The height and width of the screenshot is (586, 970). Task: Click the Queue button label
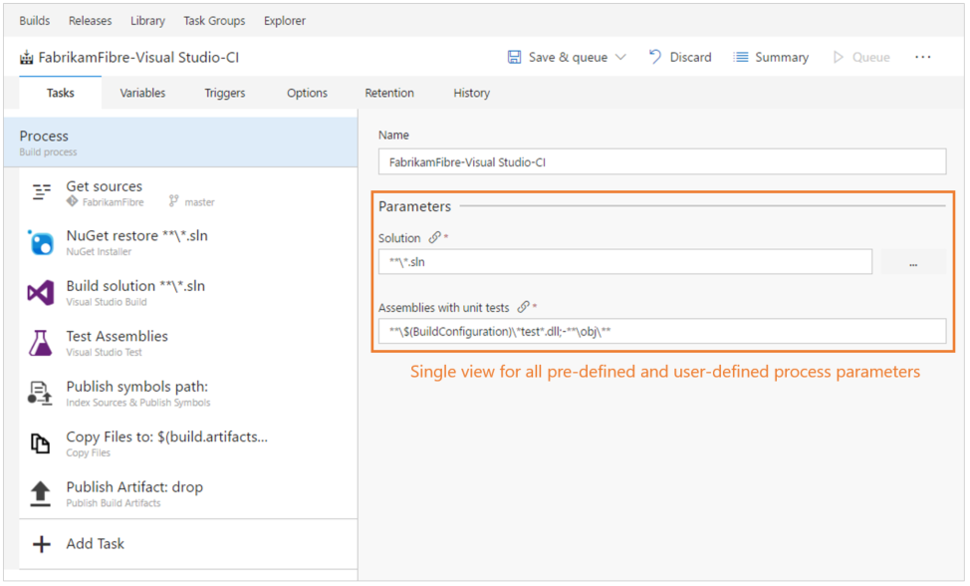tap(871, 58)
